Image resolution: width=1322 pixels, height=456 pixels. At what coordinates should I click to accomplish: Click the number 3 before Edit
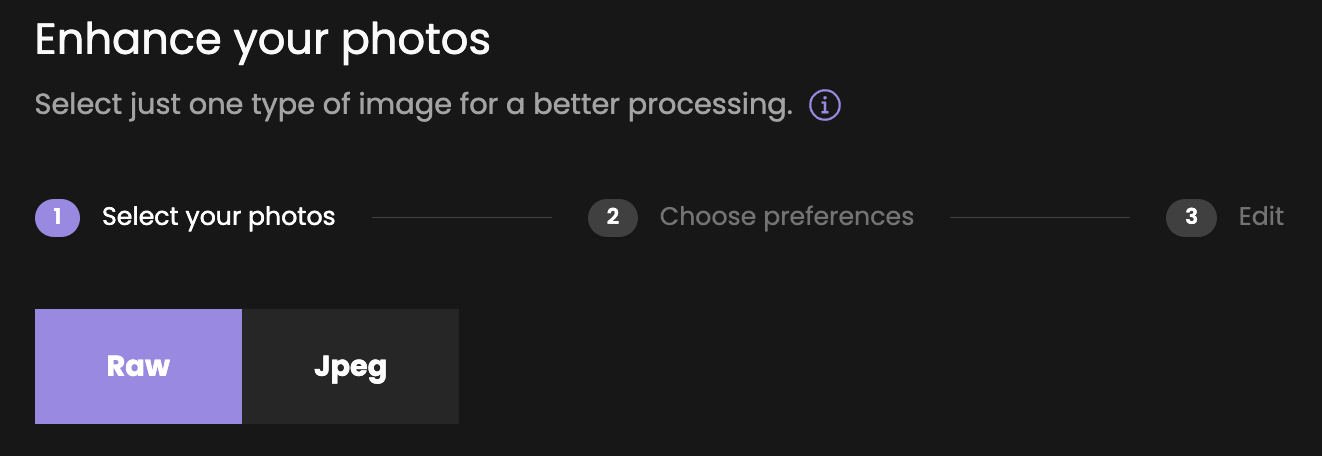click(x=1191, y=217)
